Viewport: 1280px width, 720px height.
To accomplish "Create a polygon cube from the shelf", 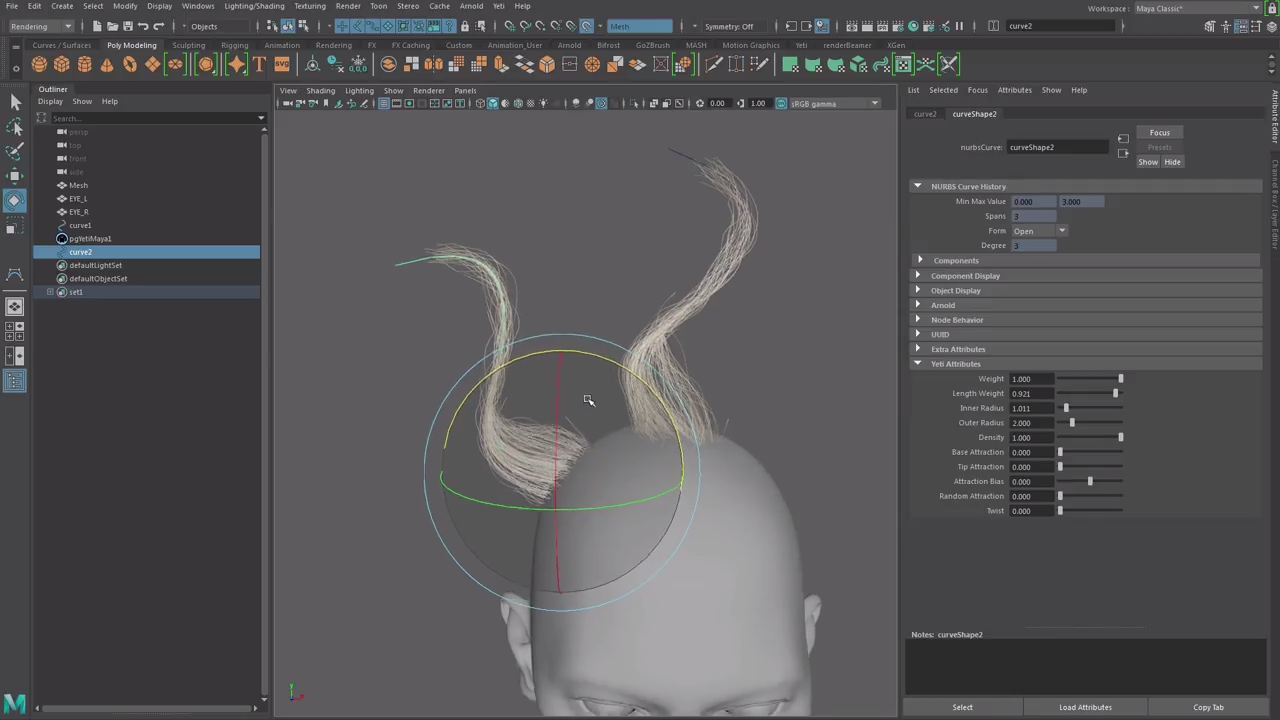I will (x=62, y=65).
